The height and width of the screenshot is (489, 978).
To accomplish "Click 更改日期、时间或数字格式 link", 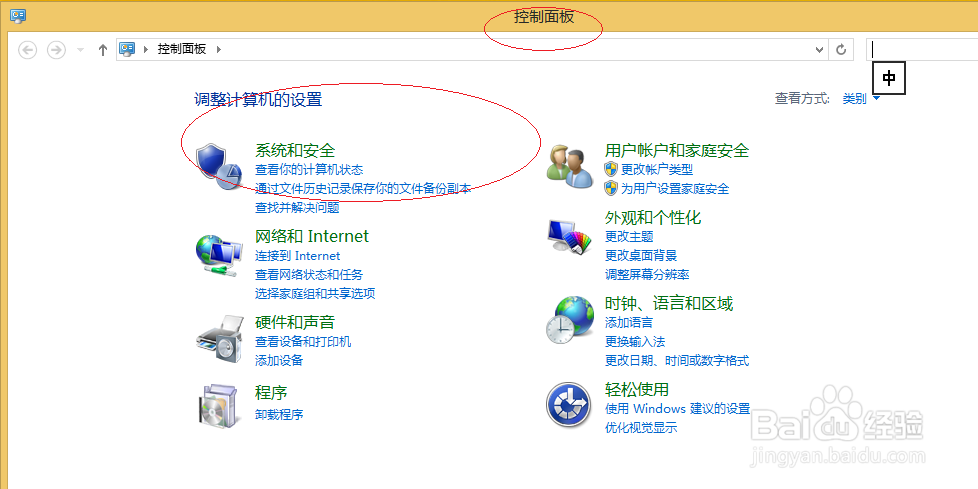I will click(x=677, y=361).
